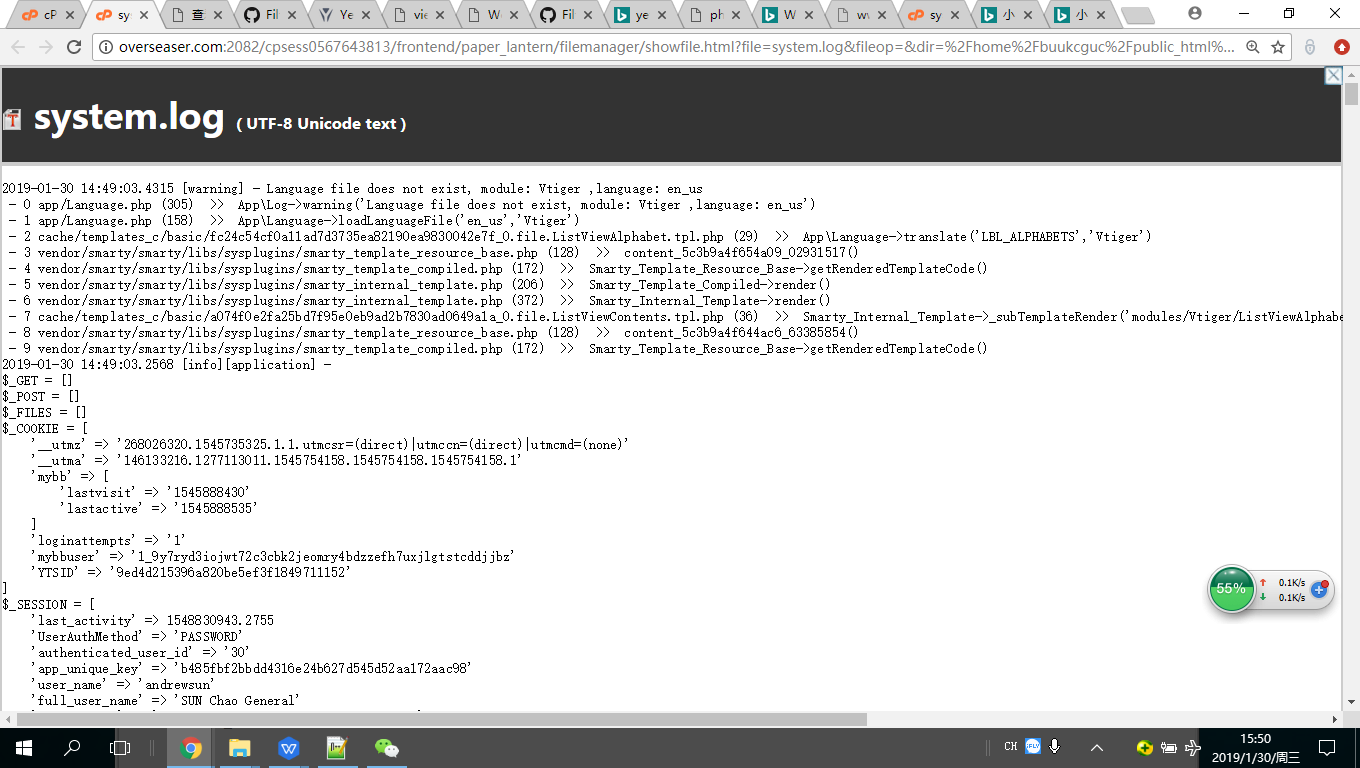Open Task View from the taskbar
1360x768 pixels.
point(120,748)
